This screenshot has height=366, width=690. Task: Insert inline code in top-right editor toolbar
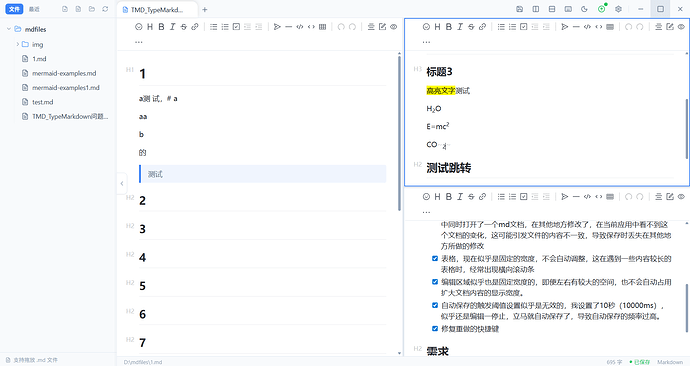(x=598, y=27)
